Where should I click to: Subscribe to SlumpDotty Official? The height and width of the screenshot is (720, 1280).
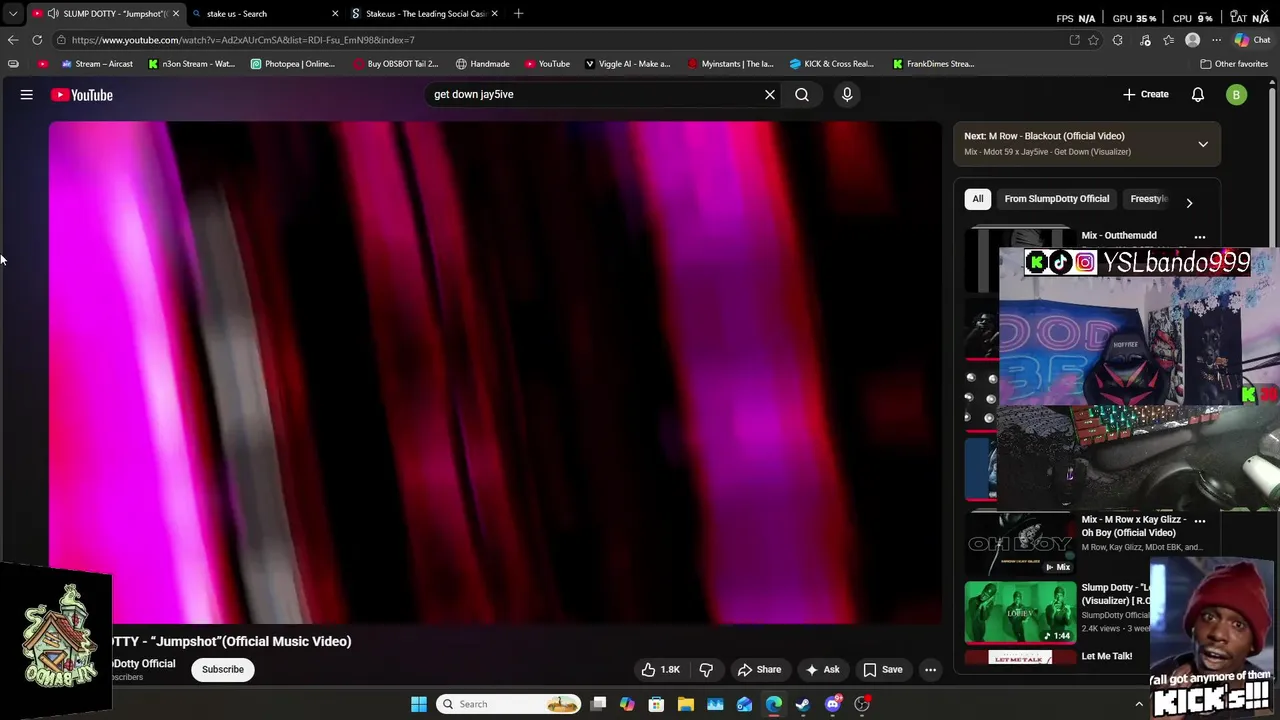pyautogui.click(x=223, y=670)
